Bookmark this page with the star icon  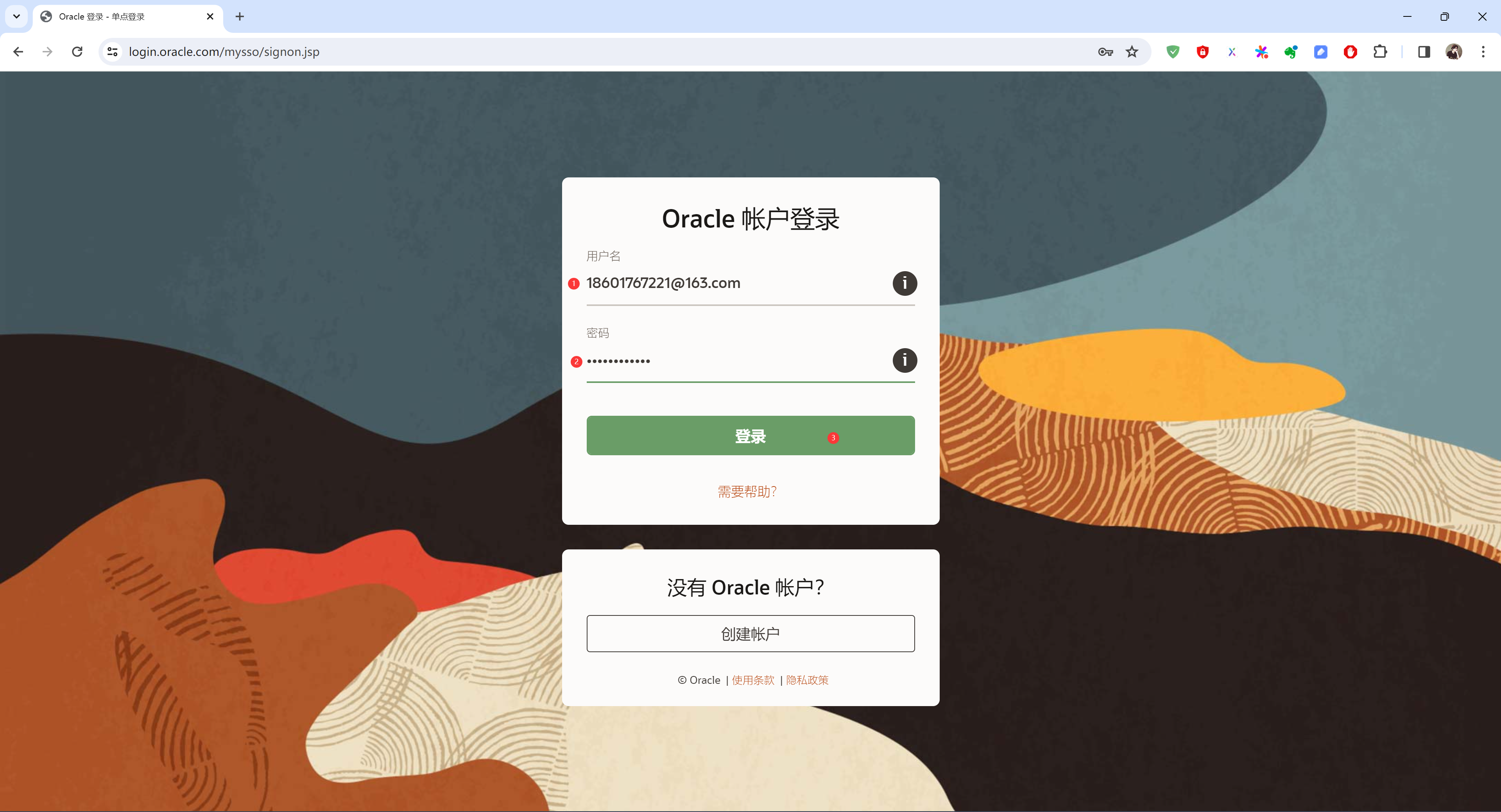pos(1132,52)
